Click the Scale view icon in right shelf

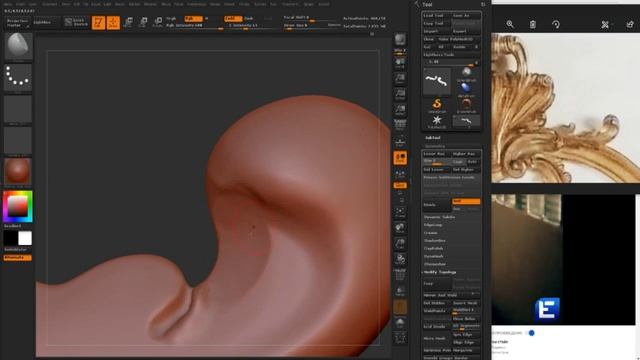pos(400,243)
